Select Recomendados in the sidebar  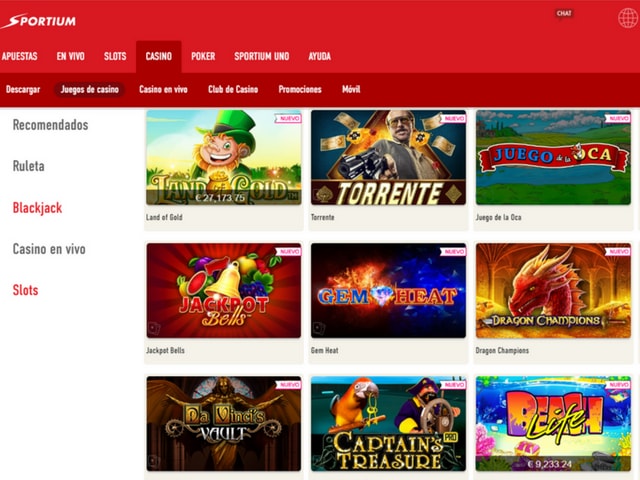pyautogui.click(x=51, y=125)
